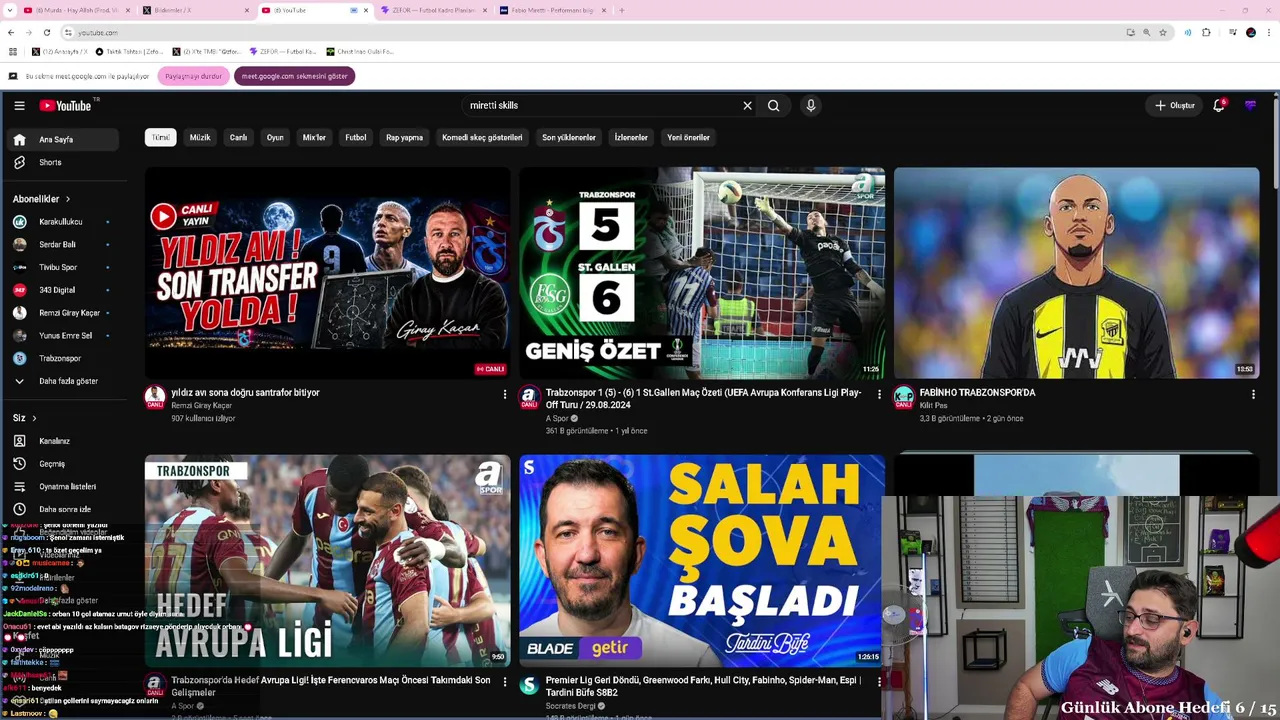This screenshot has height=720, width=1280.
Task: Open the Oynatma listeleri playlist icon
Action: click(19, 487)
